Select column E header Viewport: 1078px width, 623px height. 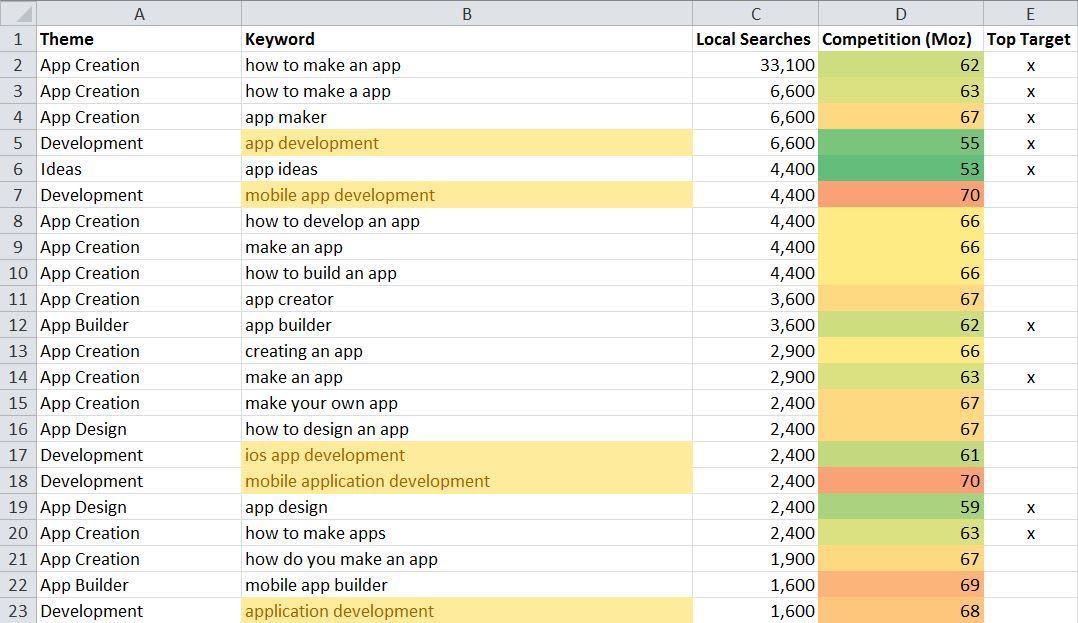(1031, 13)
